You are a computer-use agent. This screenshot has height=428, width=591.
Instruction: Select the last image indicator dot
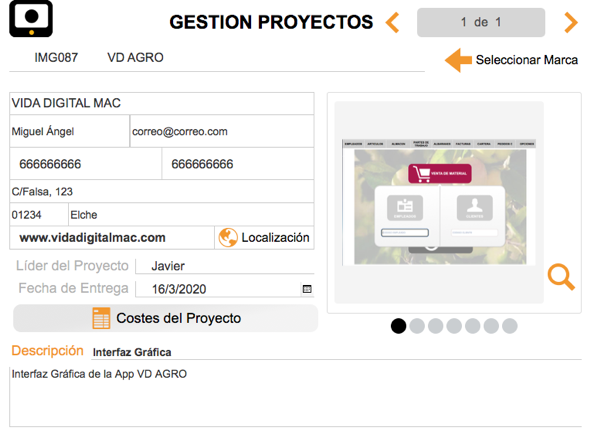[x=510, y=326]
